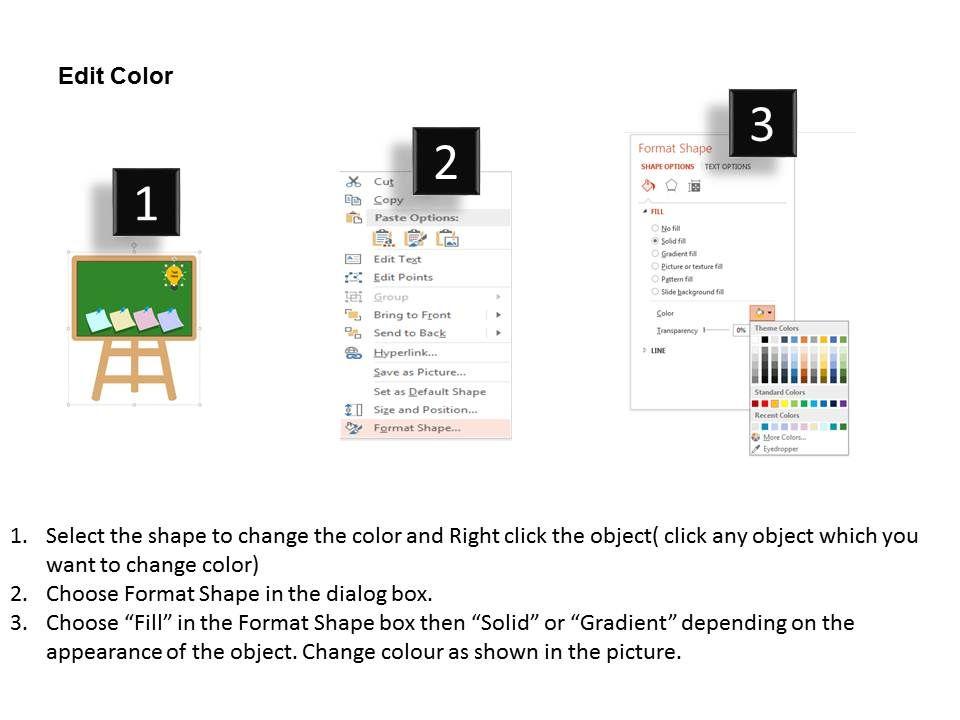
Task: Select the No fill radio button
Action: click(x=655, y=228)
